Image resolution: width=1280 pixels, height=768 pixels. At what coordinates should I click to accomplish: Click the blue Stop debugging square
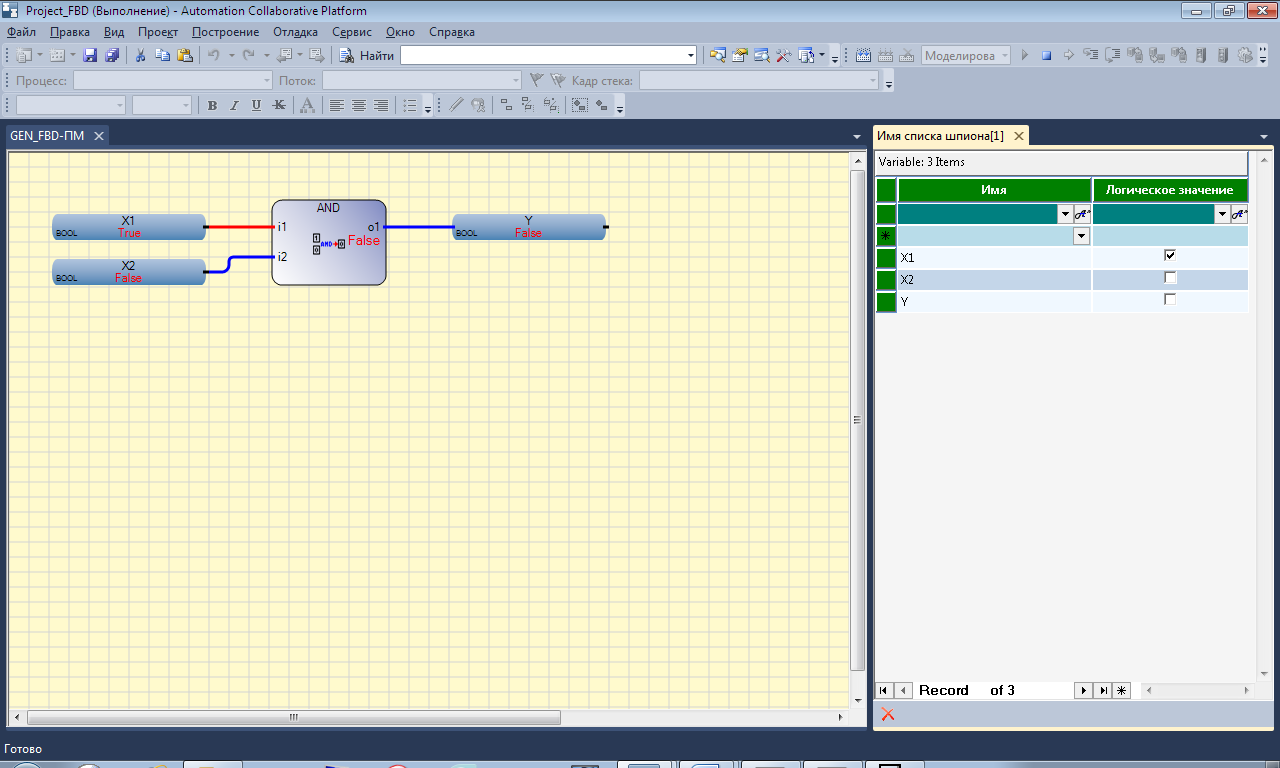click(x=1046, y=55)
